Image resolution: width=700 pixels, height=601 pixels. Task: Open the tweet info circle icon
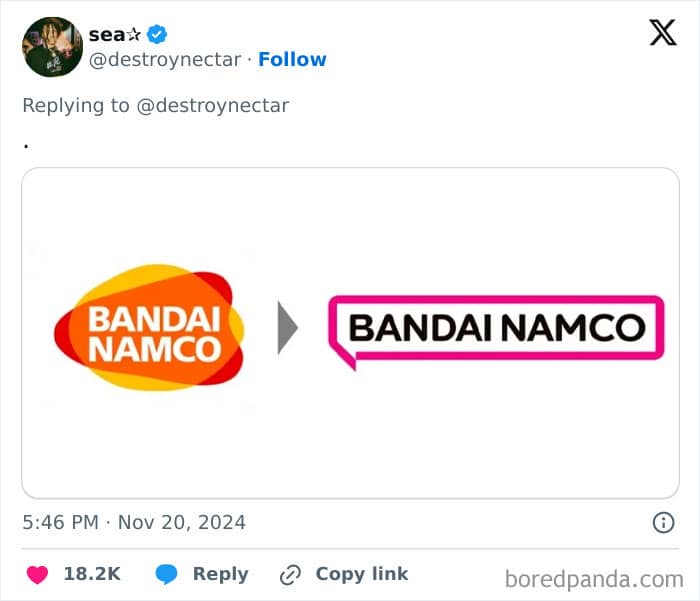(x=663, y=522)
